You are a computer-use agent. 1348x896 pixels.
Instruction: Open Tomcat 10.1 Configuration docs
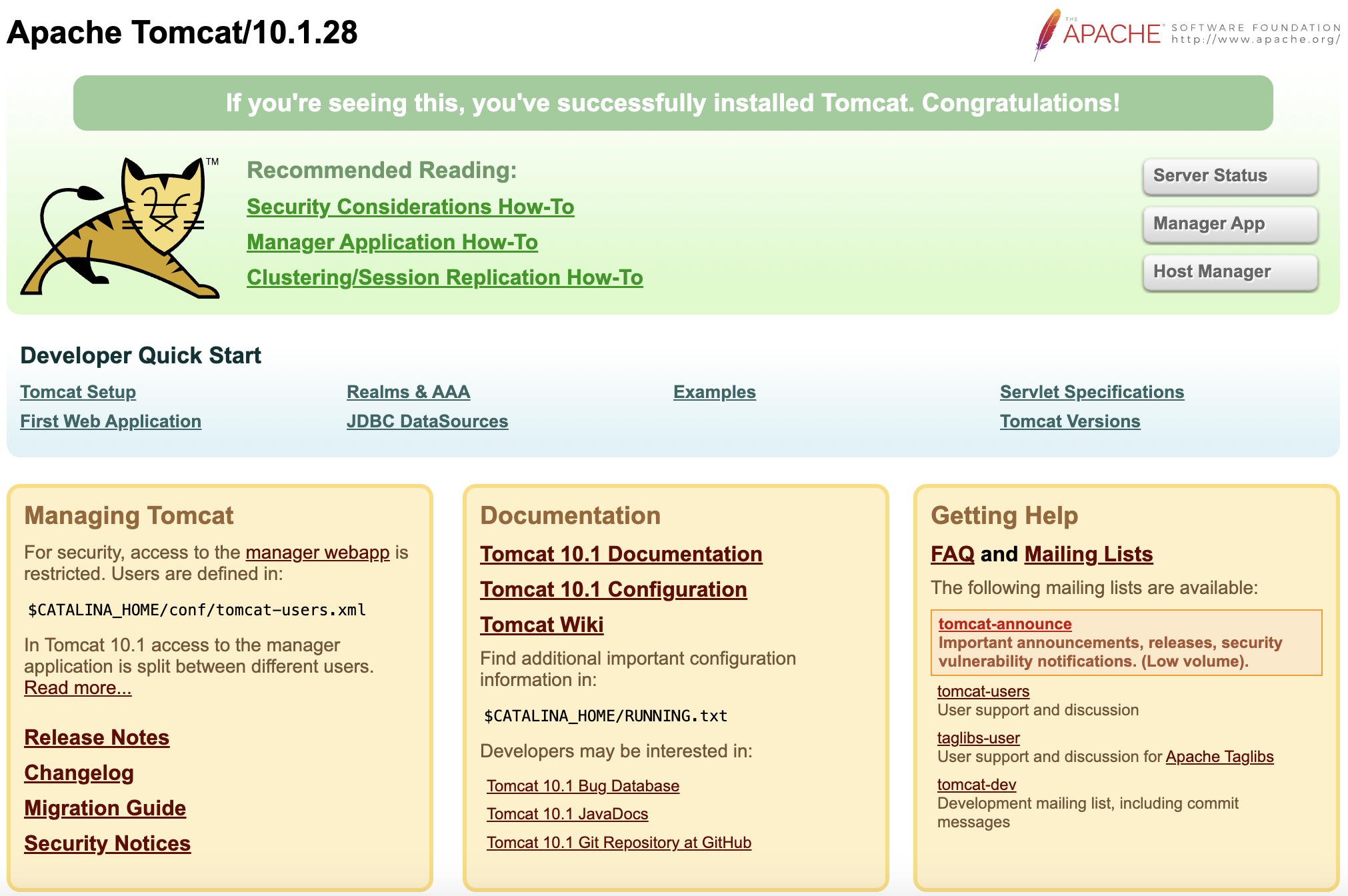click(613, 589)
